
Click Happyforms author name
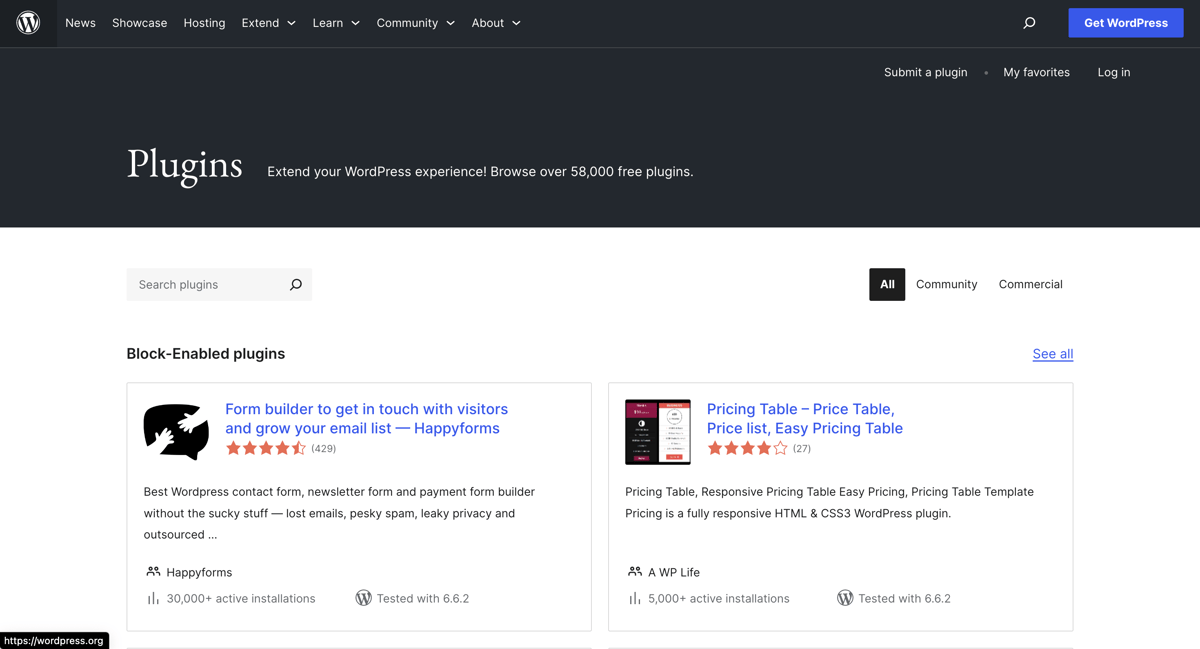(x=199, y=572)
